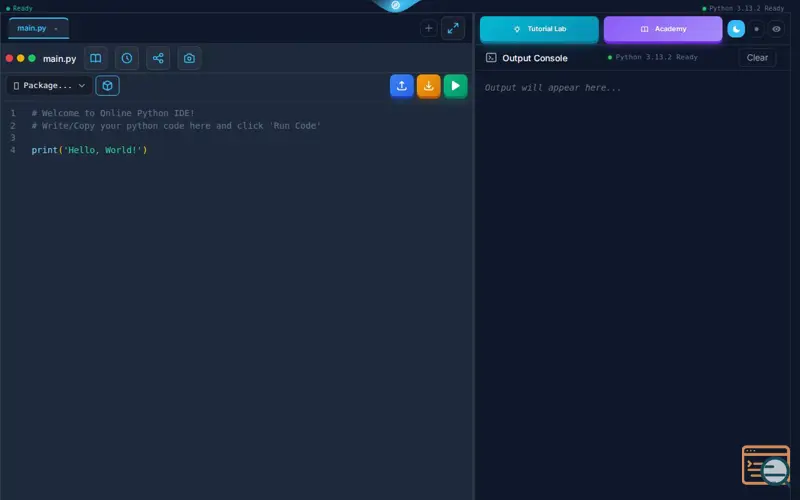
Task: Run the code with the green play button
Action: pos(455,86)
